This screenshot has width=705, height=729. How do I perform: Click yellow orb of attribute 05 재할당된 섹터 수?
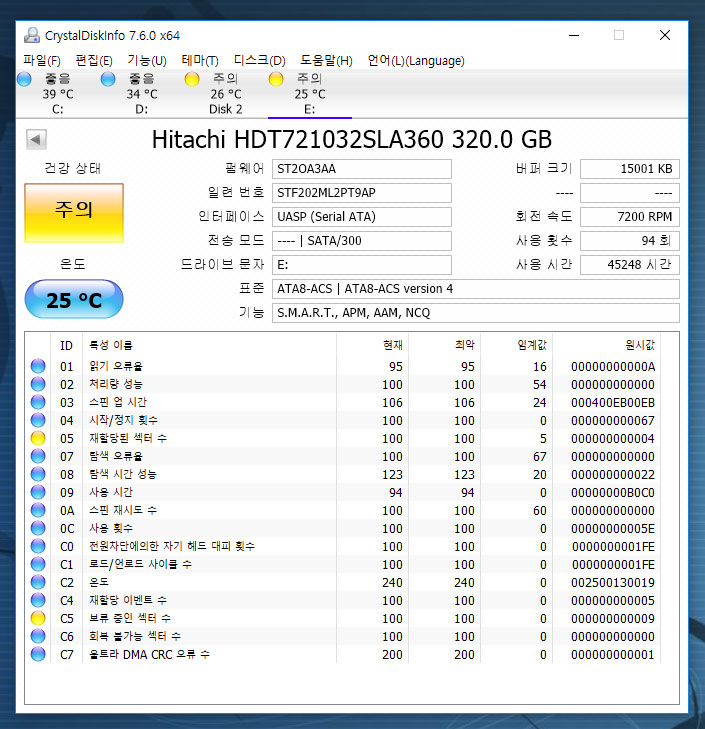pos(38,438)
